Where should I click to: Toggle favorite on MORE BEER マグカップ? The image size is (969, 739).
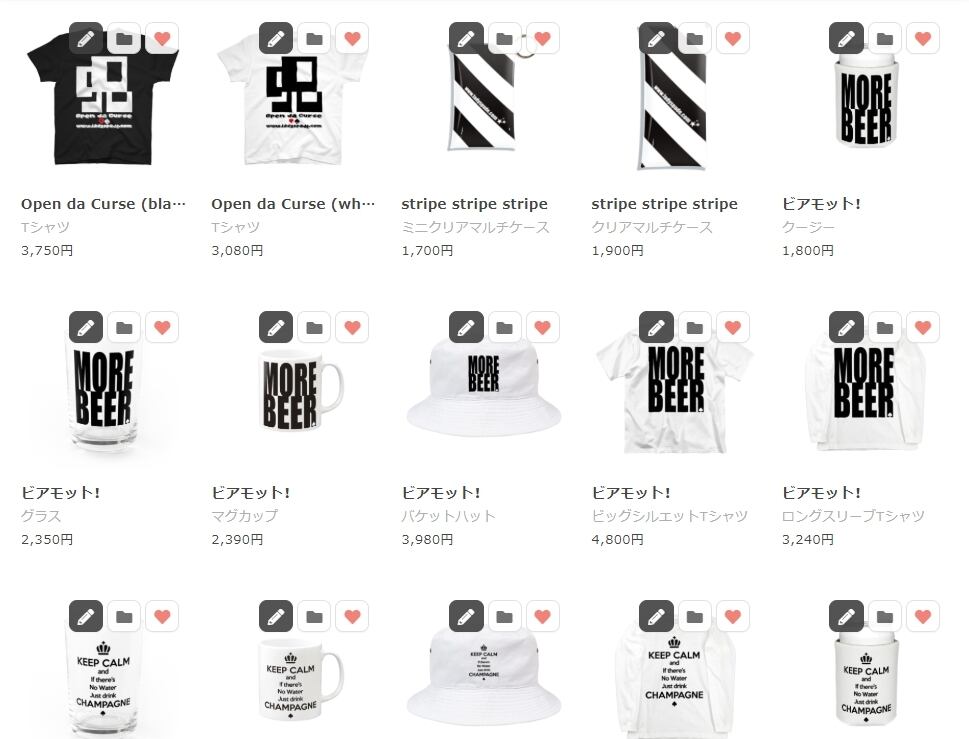point(352,327)
